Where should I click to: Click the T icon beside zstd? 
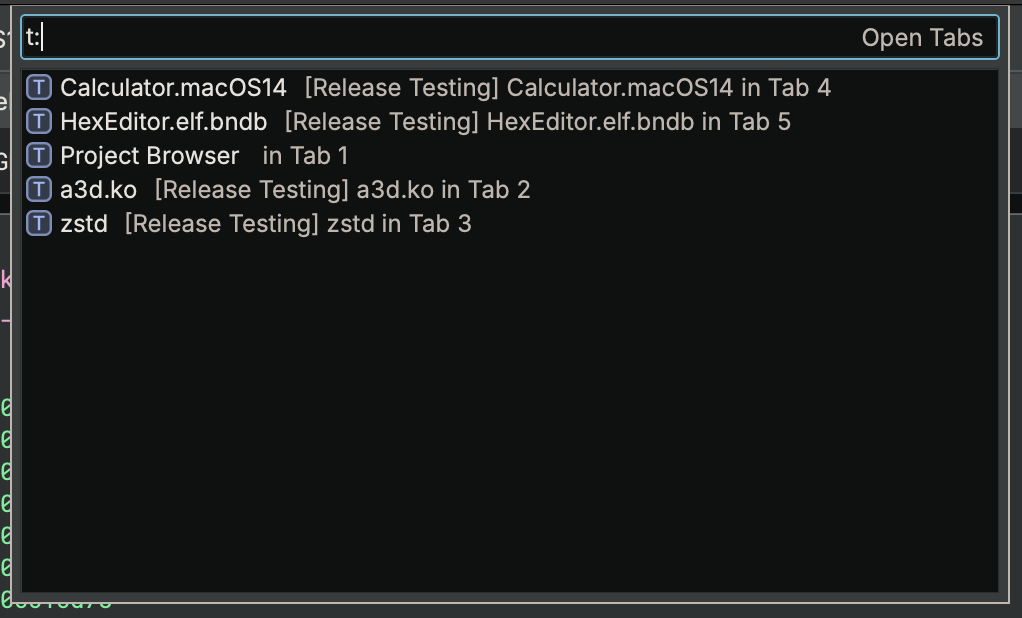pos(40,223)
